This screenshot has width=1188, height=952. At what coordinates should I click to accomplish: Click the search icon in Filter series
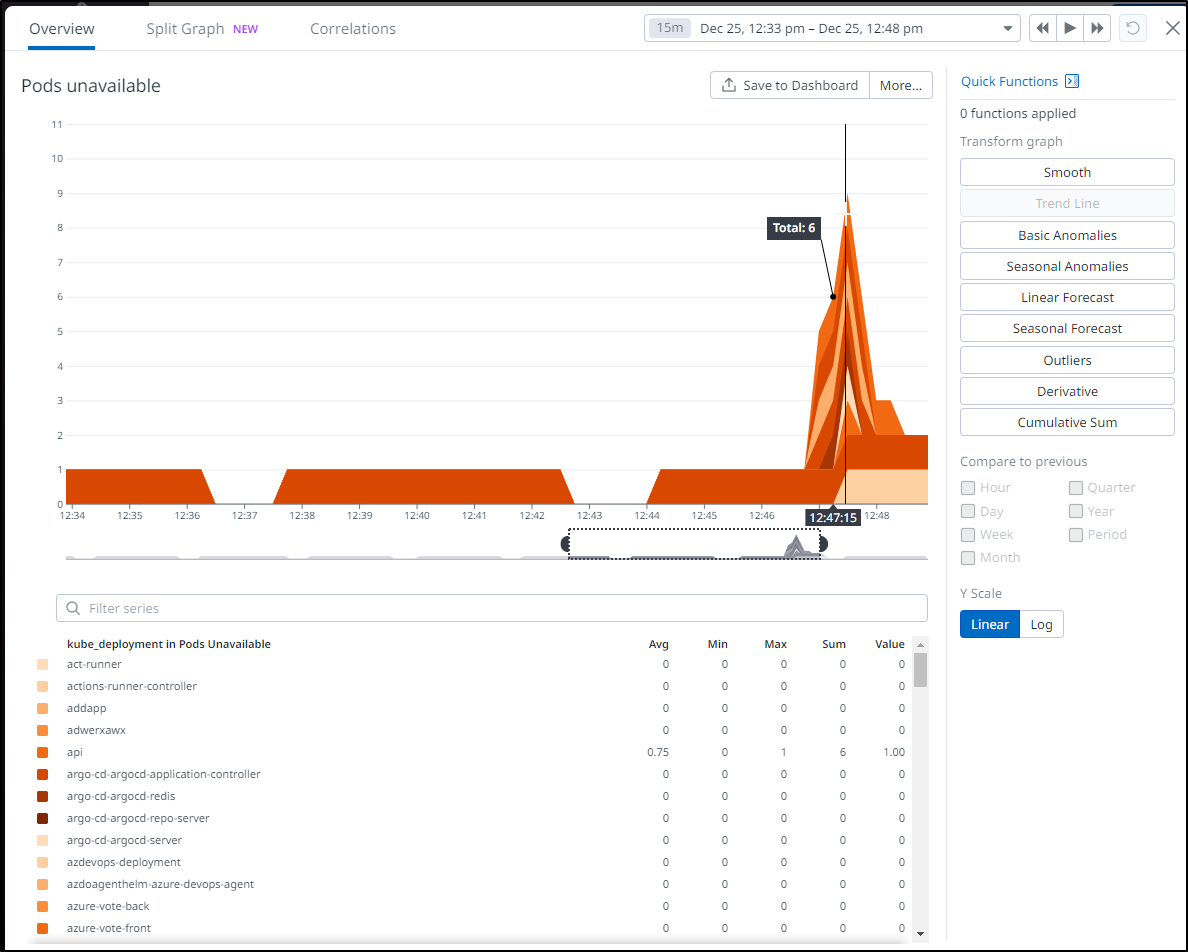click(73, 608)
